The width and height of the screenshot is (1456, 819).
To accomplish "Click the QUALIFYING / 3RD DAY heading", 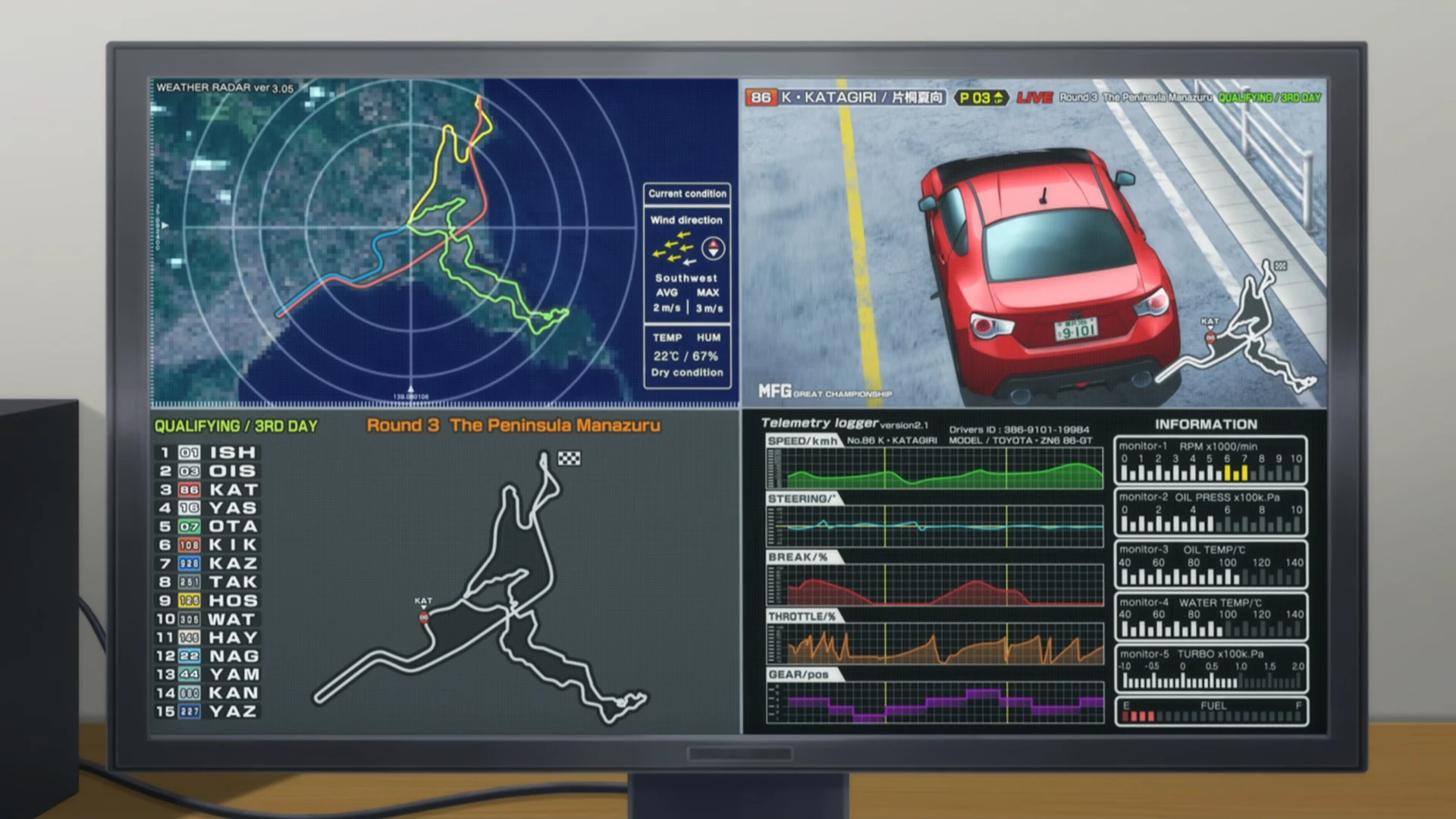I will (236, 426).
